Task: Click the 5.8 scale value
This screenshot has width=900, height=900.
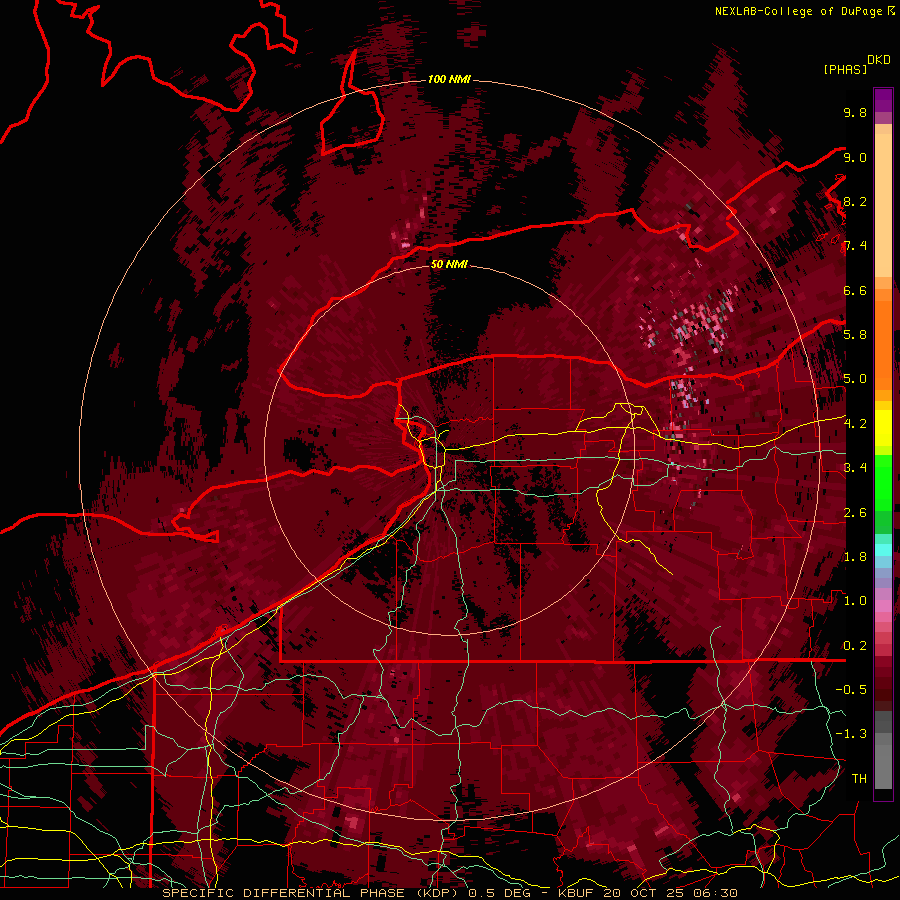Action: click(855, 334)
